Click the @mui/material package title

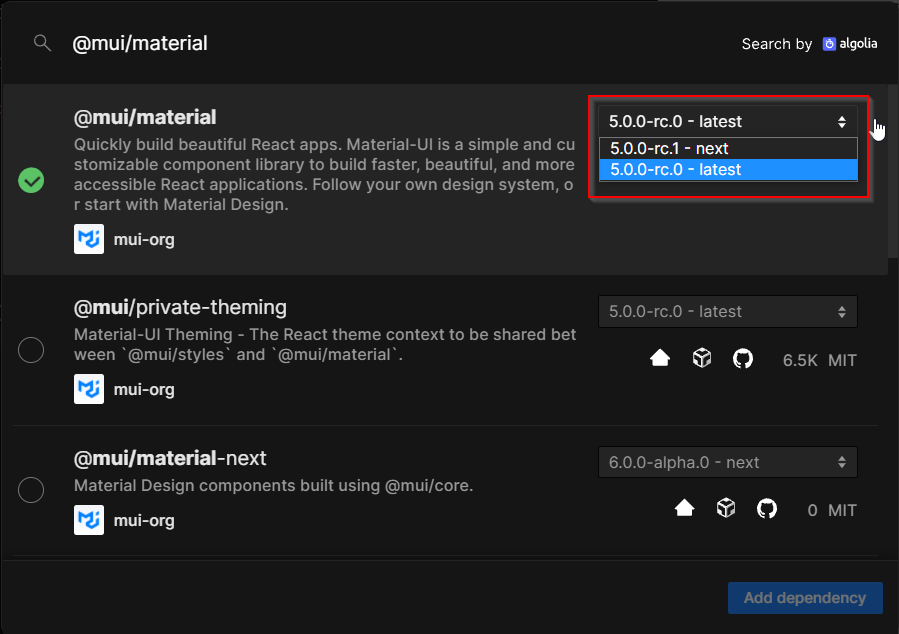click(145, 118)
